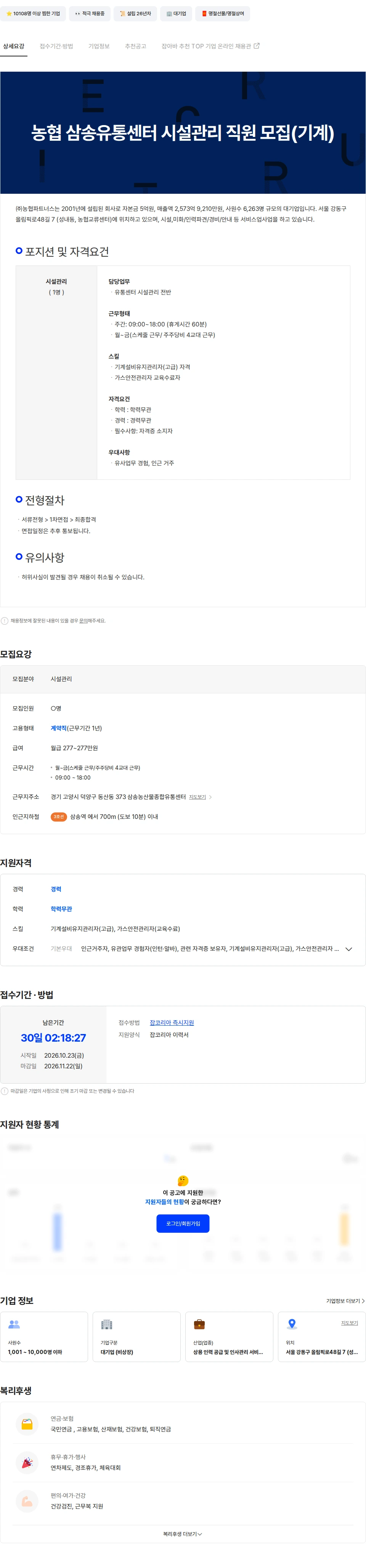Click the 10108명 이상 찜한 기업 tag
This screenshot has height=1568, width=366.
pos(33,13)
